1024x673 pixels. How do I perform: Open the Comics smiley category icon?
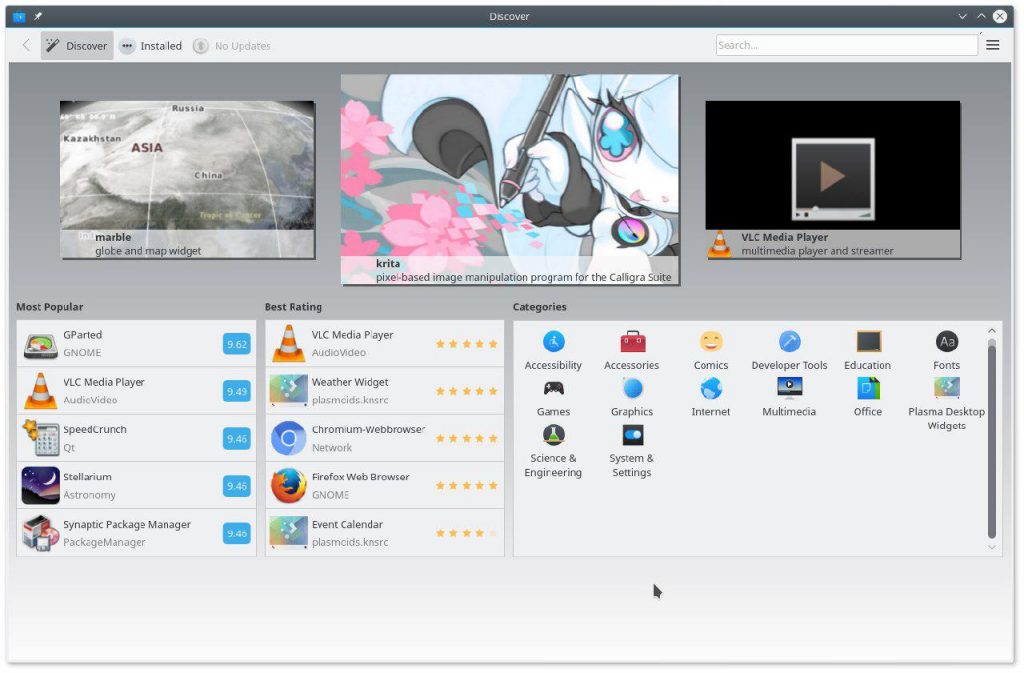pyautogui.click(x=711, y=342)
